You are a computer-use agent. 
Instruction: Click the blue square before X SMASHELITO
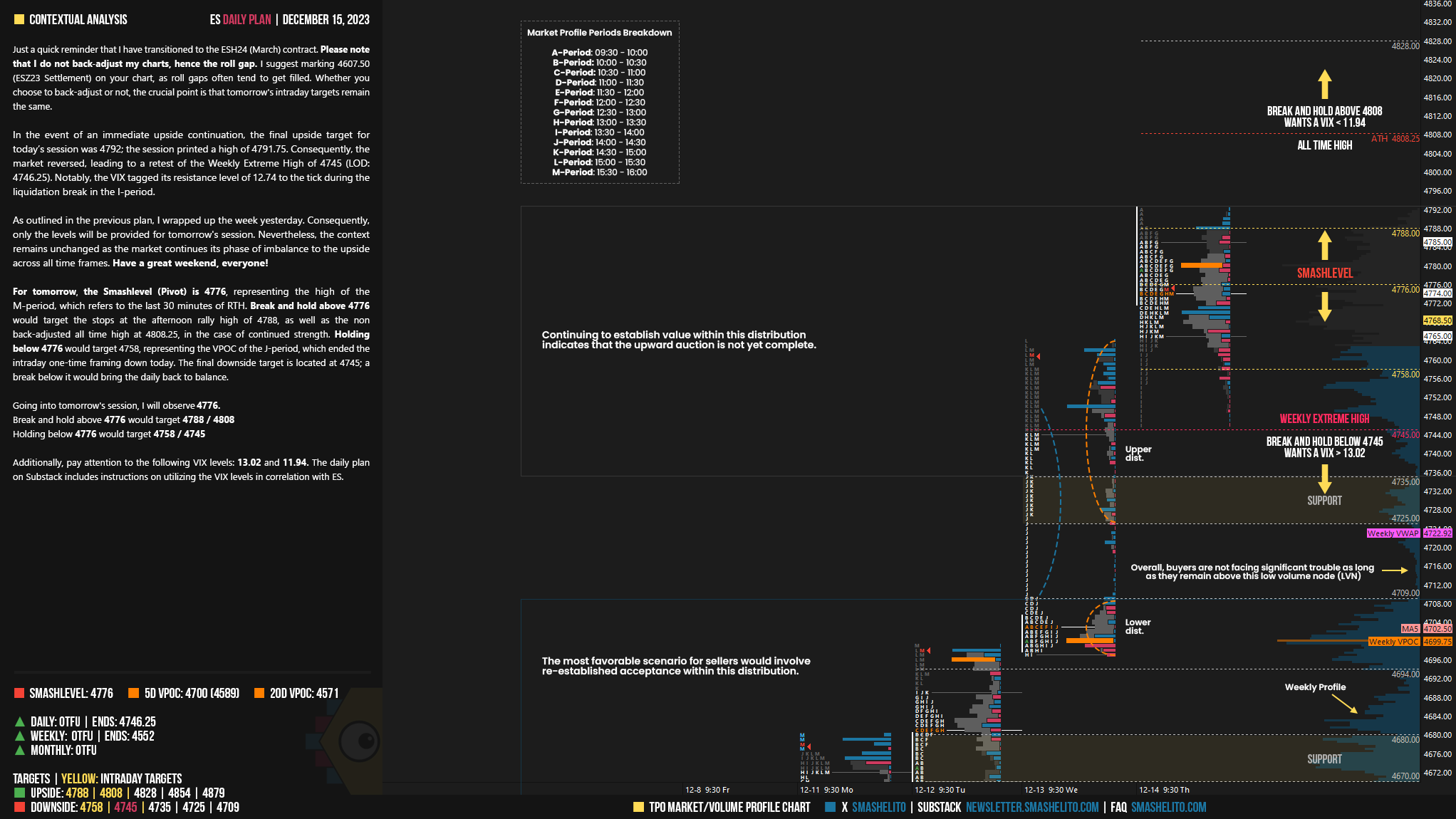830,807
